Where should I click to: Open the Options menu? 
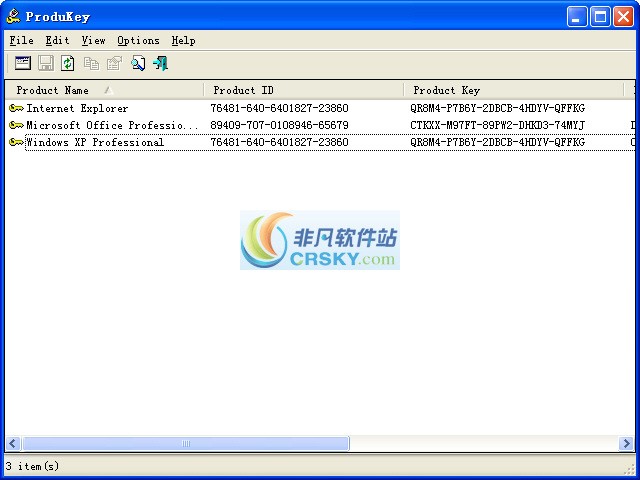[138, 40]
